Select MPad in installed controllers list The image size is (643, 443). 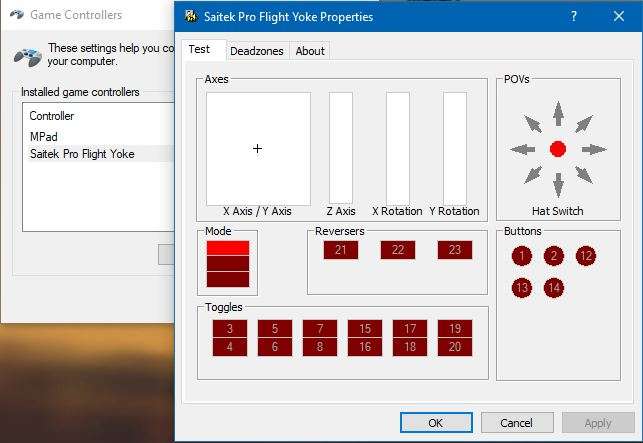pyautogui.click(x=44, y=137)
